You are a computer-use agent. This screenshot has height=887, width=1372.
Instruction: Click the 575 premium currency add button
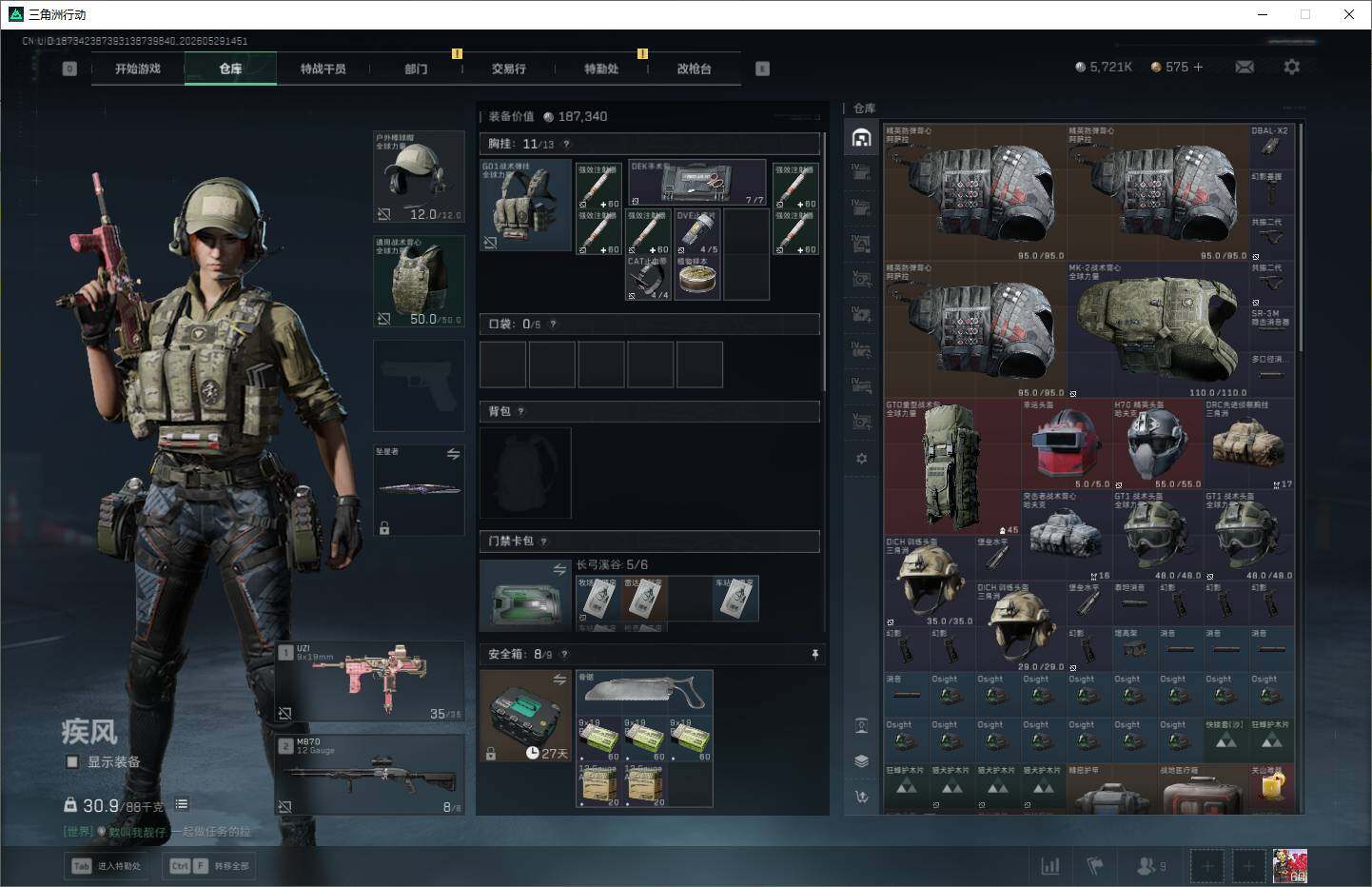(x=1198, y=67)
